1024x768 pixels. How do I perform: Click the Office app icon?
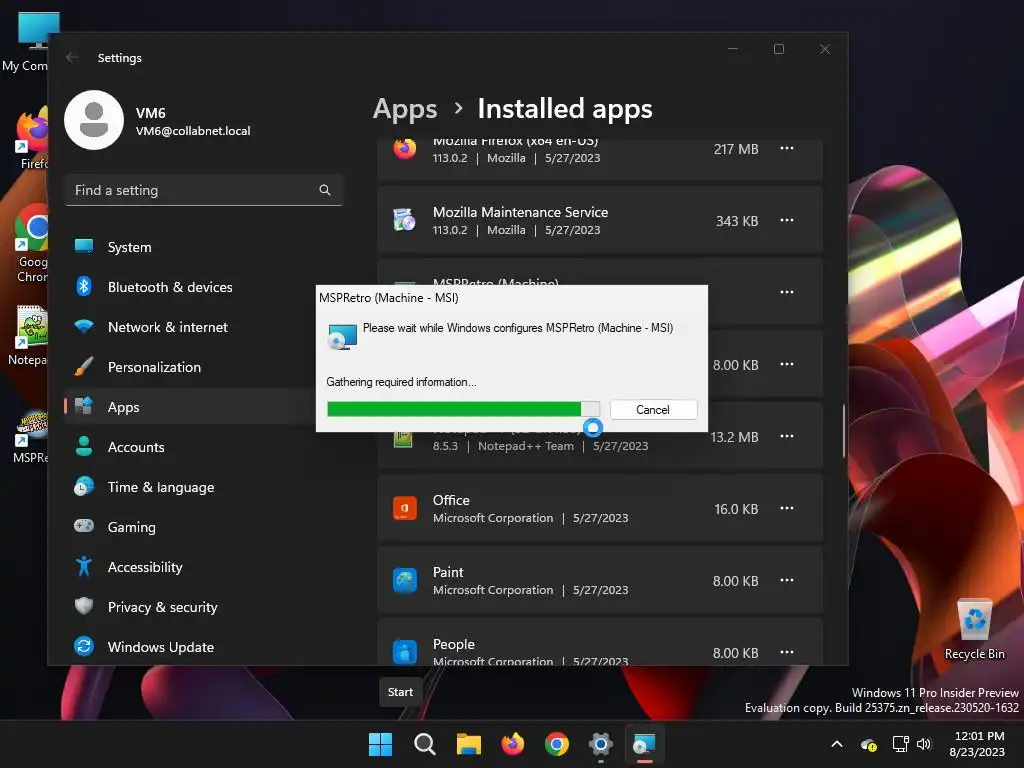click(x=404, y=508)
